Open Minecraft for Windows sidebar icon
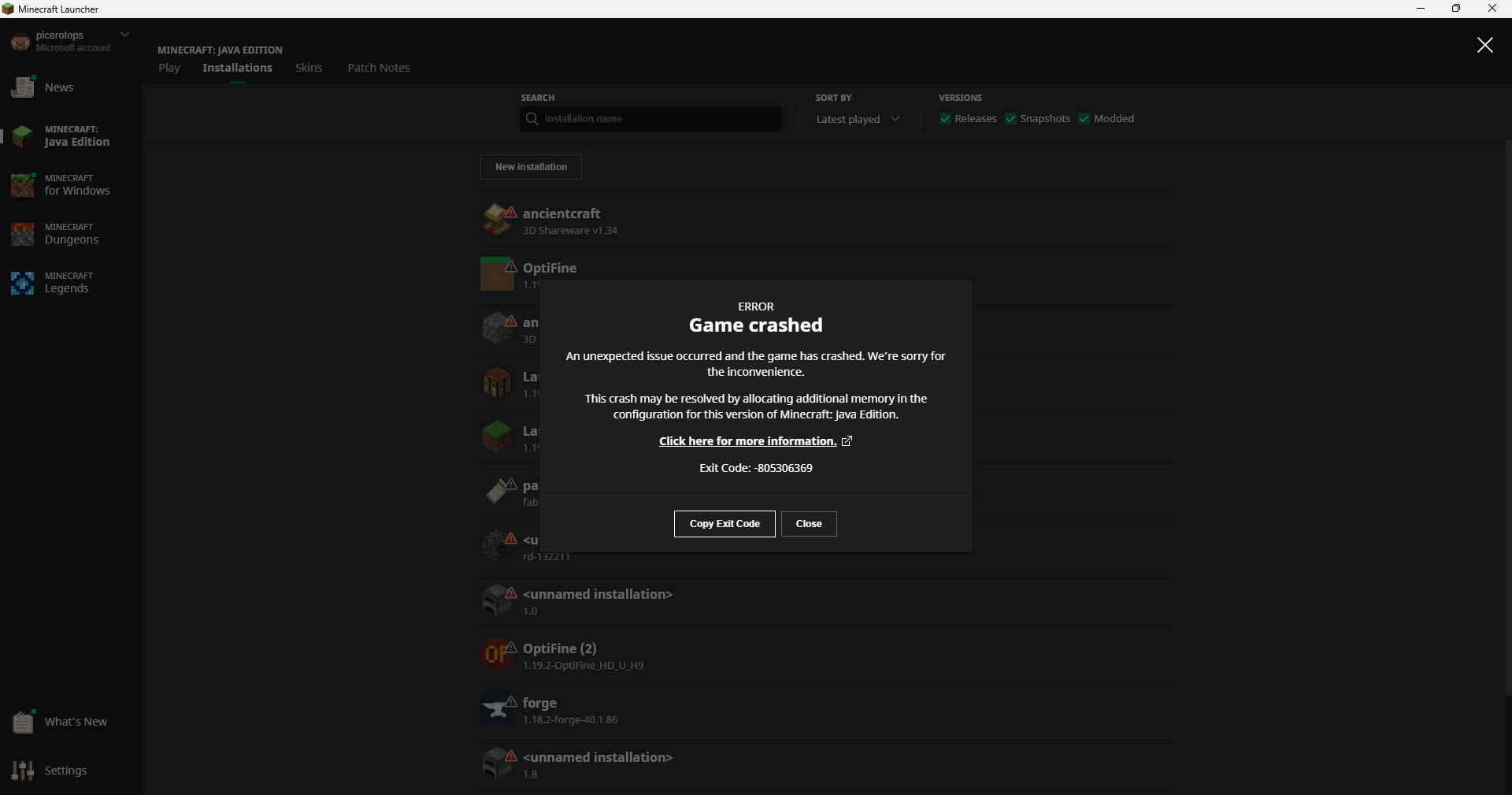The width and height of the screenshot is (1512, 795). click(x=23, y=184)
